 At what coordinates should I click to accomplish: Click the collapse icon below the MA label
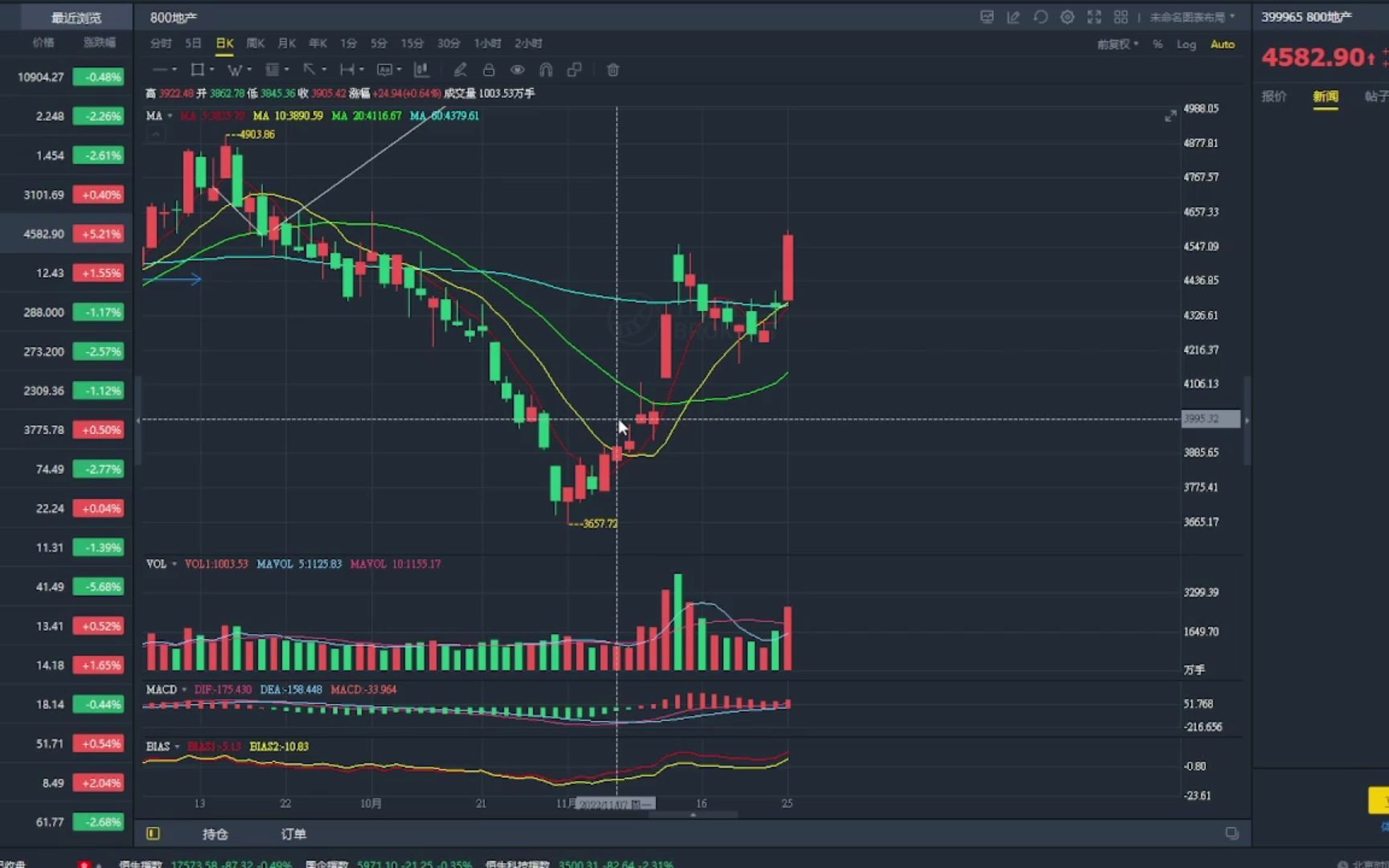coord(156,134)
